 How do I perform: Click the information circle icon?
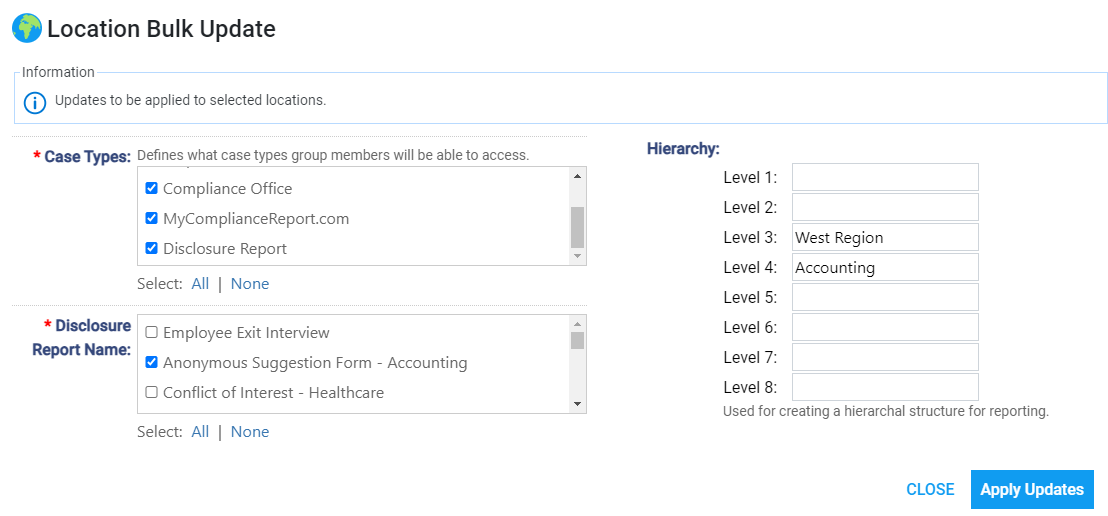(34, 102)
